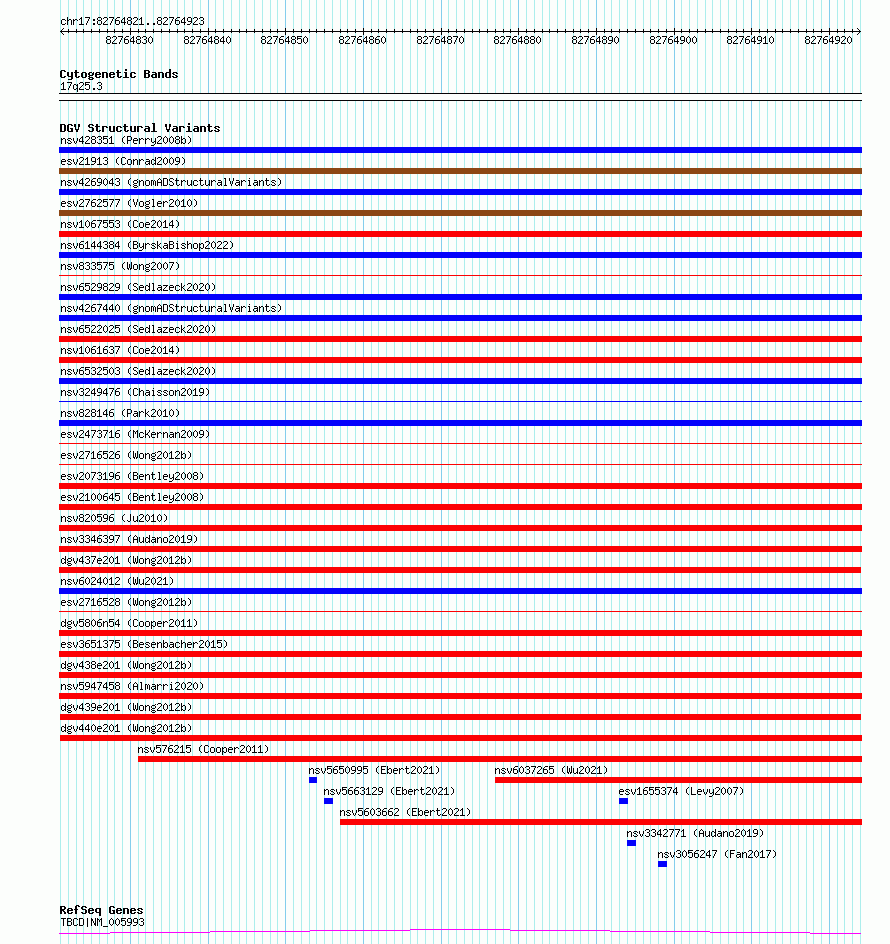This screenshot has height=944, width=890.
Task: Click the thin blue line under nsv3249476
Action: 461,402
